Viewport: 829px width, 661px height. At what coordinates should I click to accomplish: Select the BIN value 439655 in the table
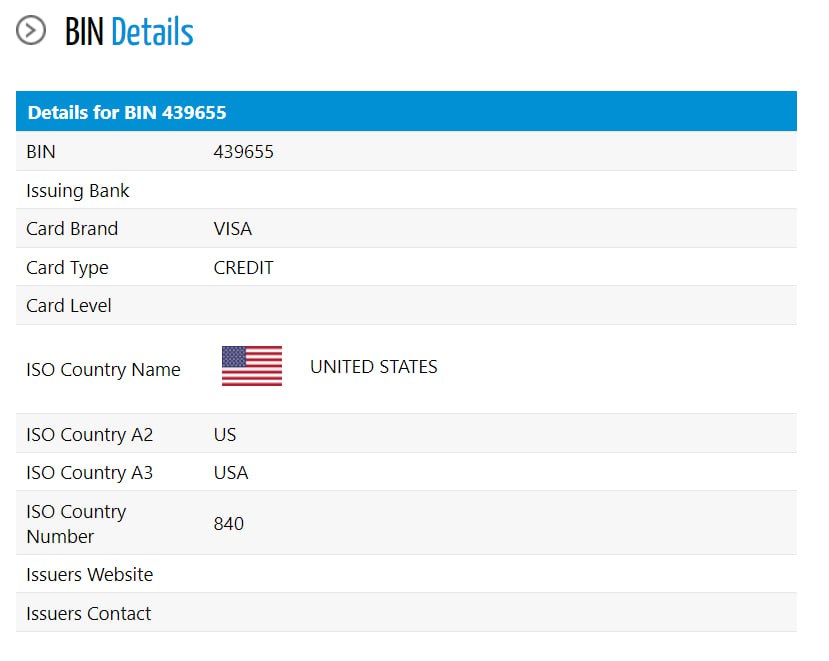[243, 152]
